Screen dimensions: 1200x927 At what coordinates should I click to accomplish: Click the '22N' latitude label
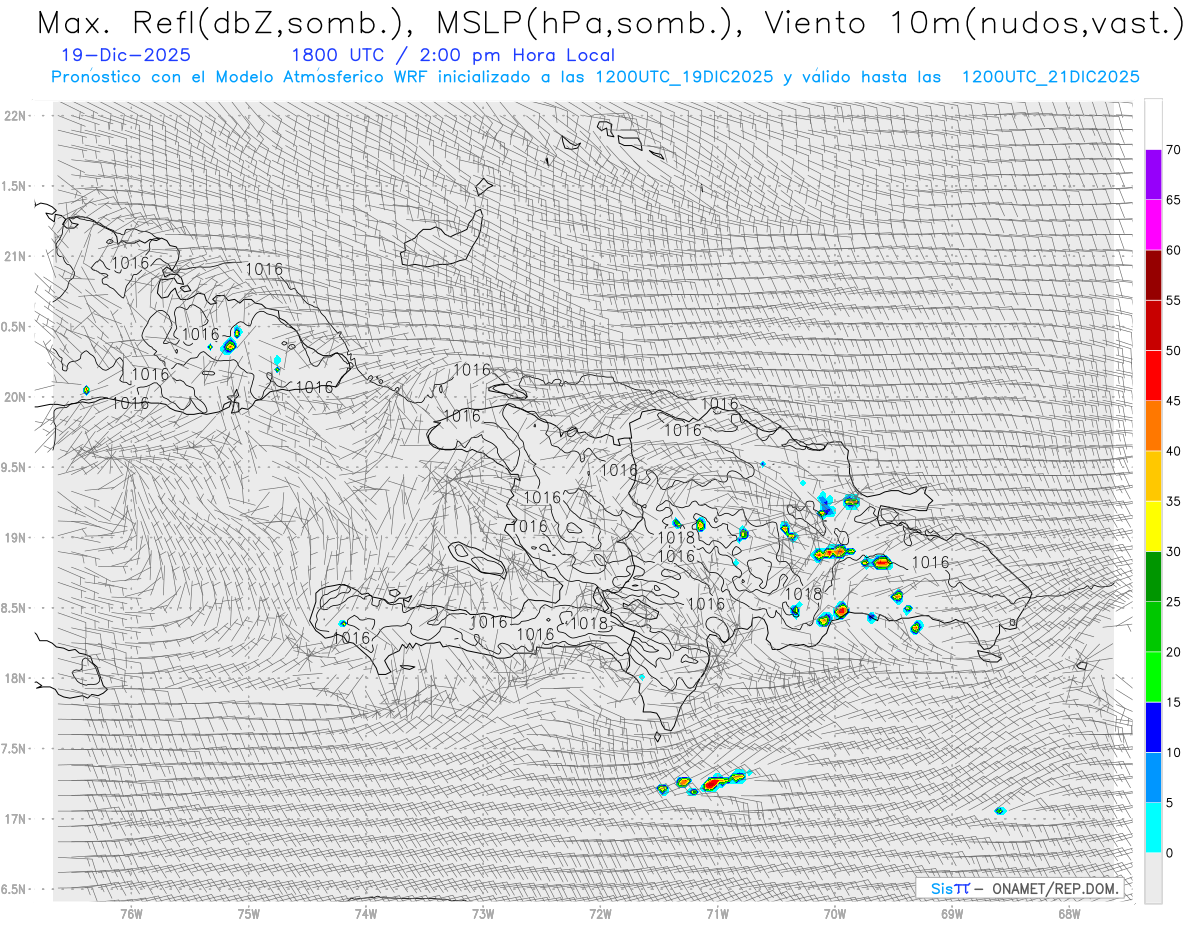click(15, 115)
